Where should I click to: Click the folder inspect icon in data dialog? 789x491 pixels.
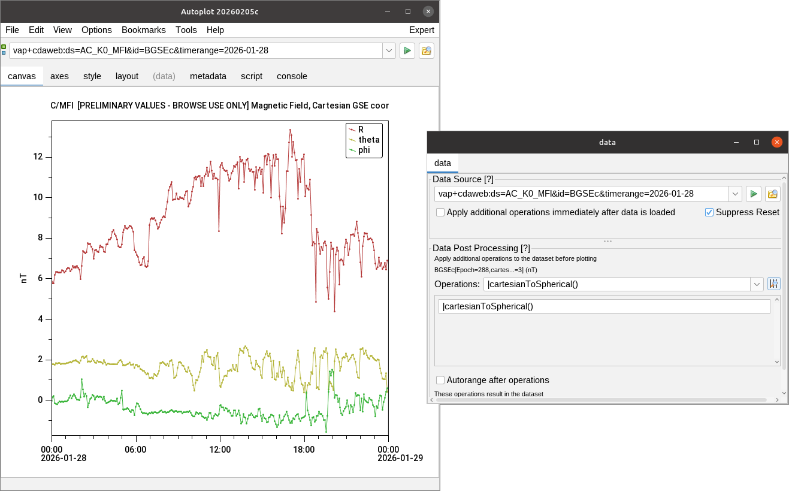point(773,194)
